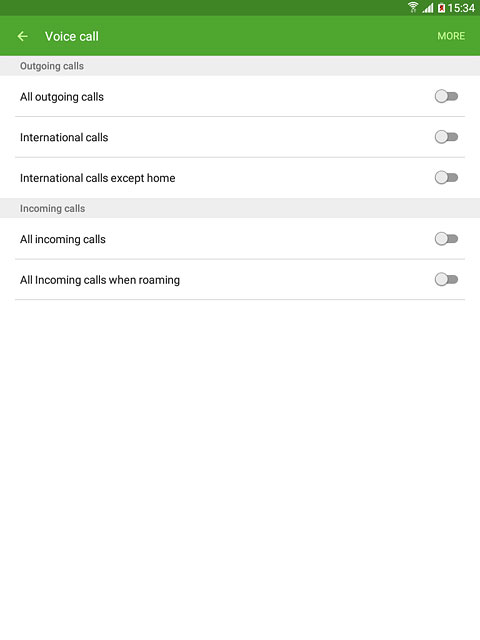Toggle All Incoming calls when roaming switch
The width and height of the screenshot is (480, 640).
pyautogui.click(x=446, y=280)
